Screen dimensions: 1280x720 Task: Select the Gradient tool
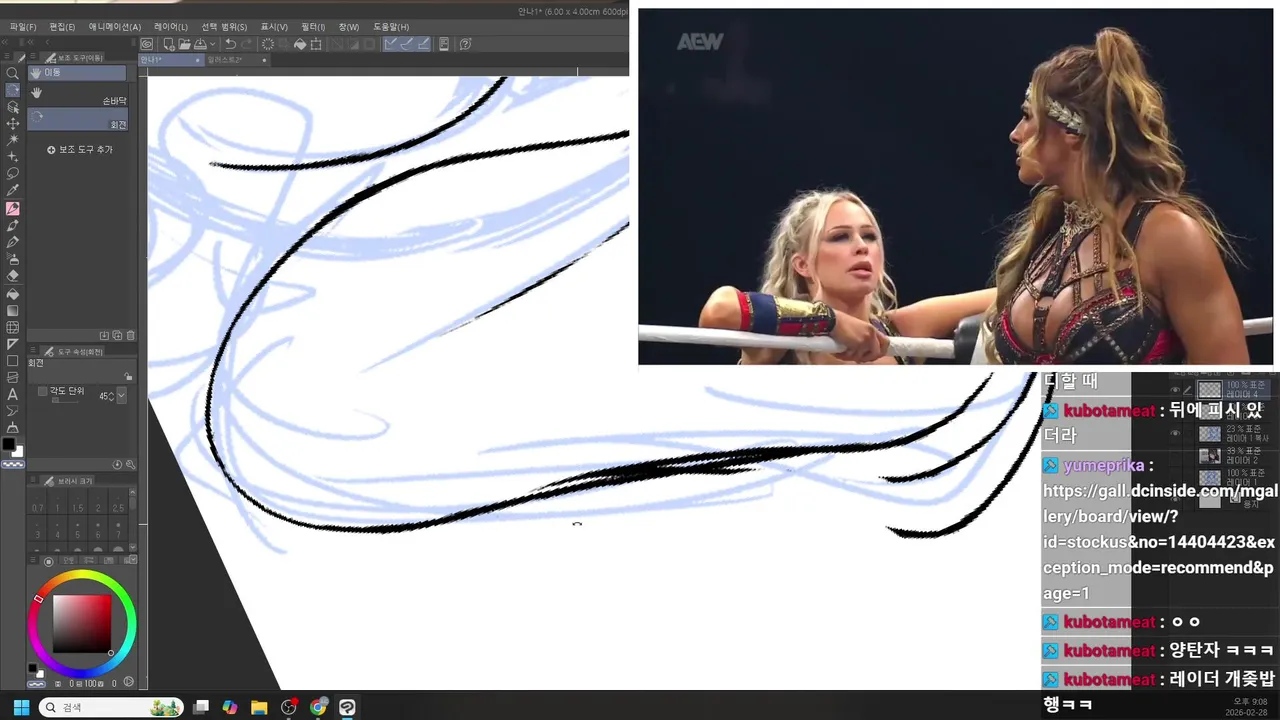click(x=13, y=310)
